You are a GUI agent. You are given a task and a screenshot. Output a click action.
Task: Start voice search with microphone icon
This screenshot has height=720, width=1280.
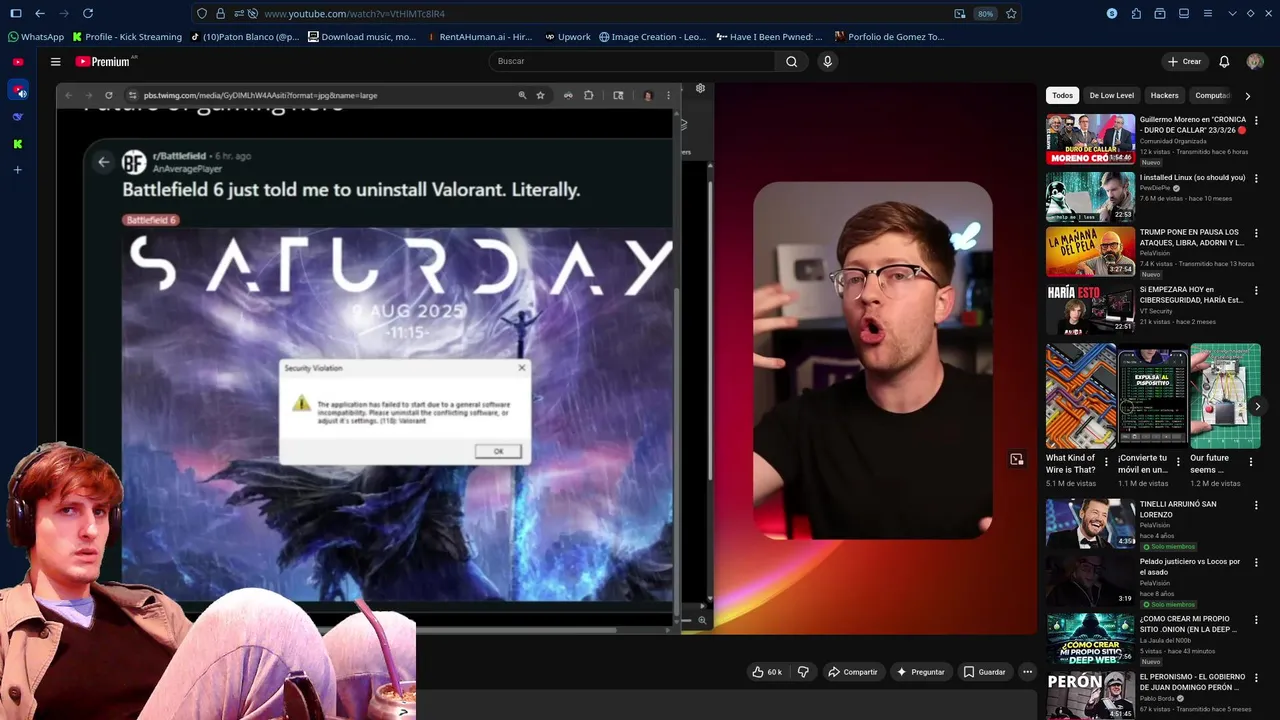(x=827, y=61)
